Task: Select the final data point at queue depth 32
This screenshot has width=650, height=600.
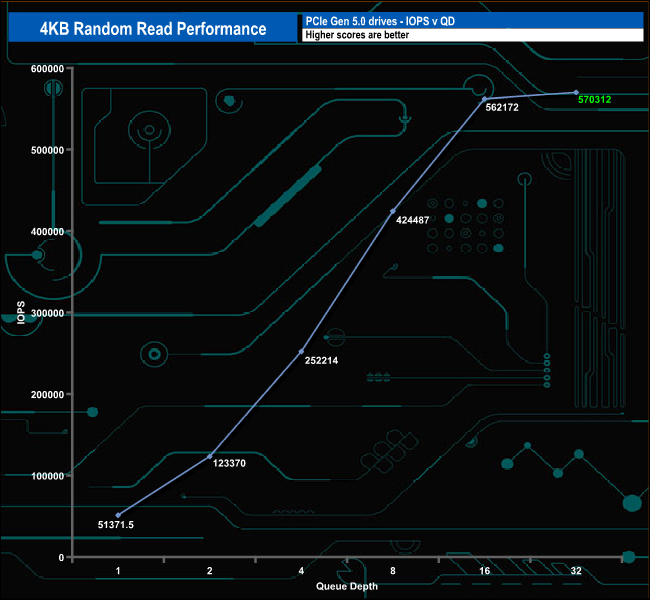Action: point(576,92)
